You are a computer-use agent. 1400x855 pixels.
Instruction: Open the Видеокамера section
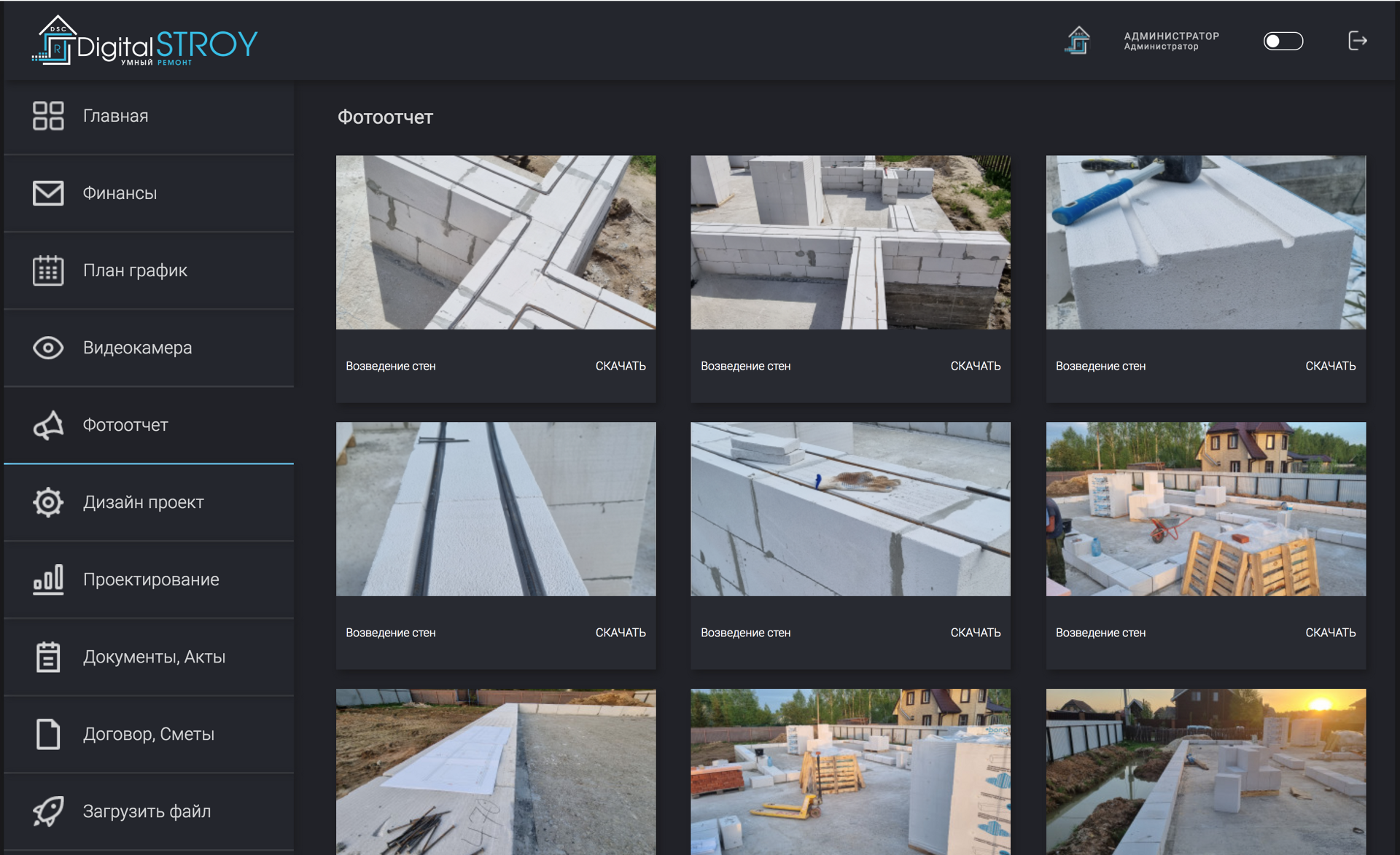coord(149,348)
